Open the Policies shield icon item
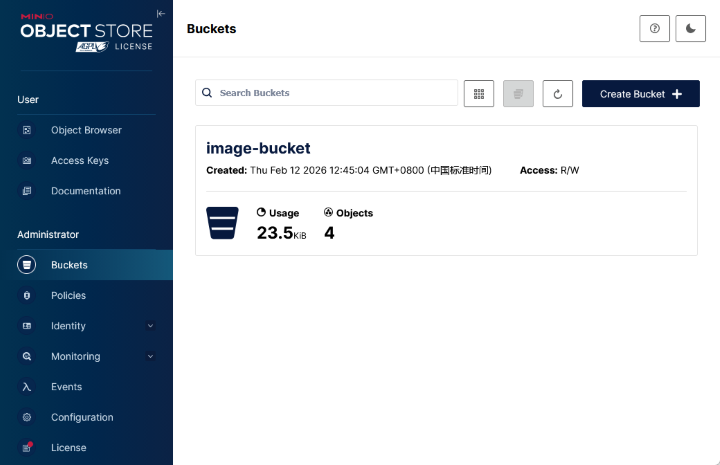 pos(27,296)
